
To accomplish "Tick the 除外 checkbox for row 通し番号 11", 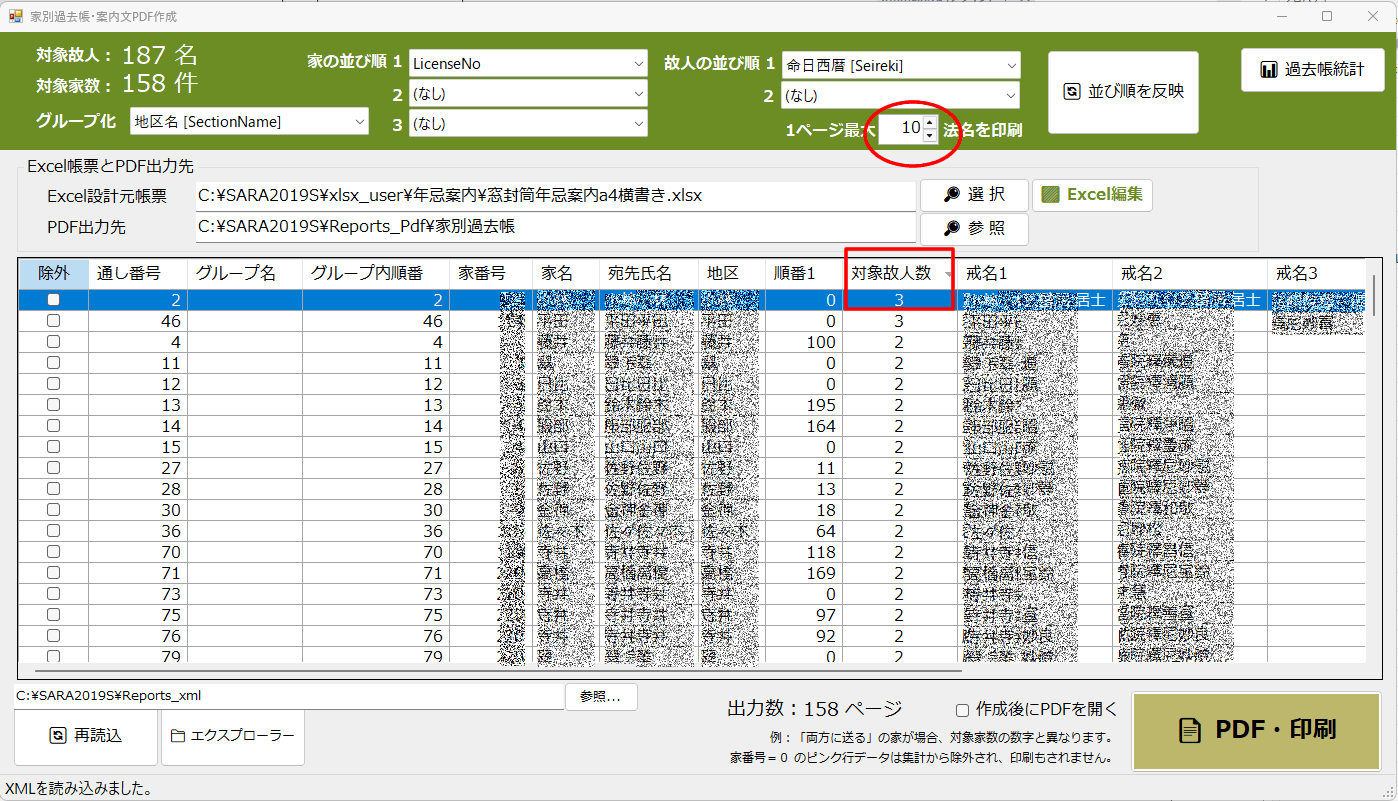I will click(53, 363).
